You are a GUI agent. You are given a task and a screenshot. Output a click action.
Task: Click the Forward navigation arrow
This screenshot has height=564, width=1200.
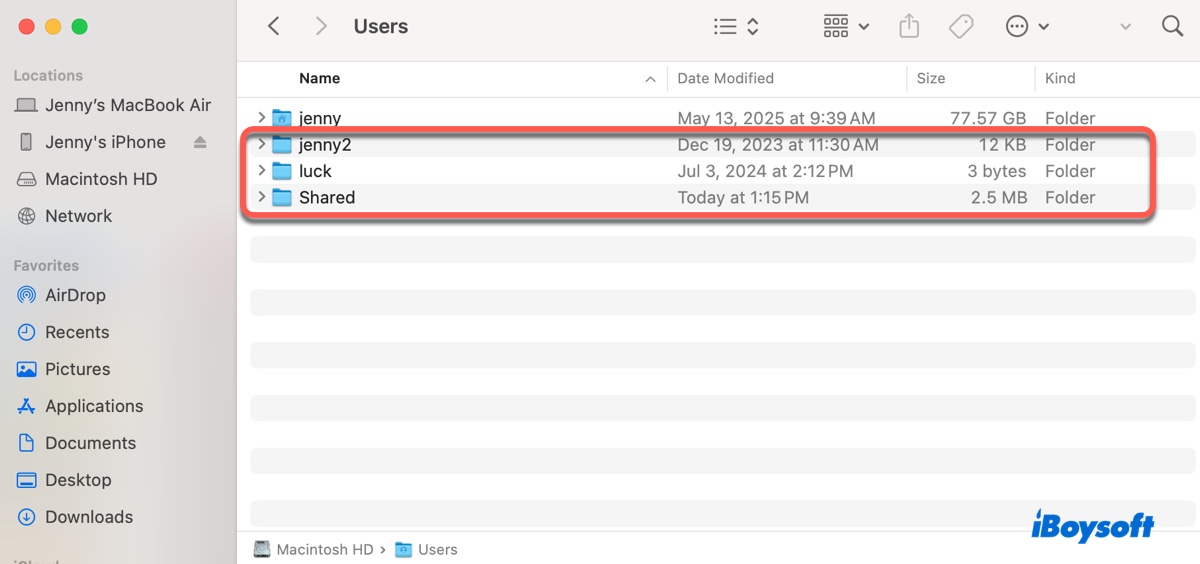pos(321,27)
